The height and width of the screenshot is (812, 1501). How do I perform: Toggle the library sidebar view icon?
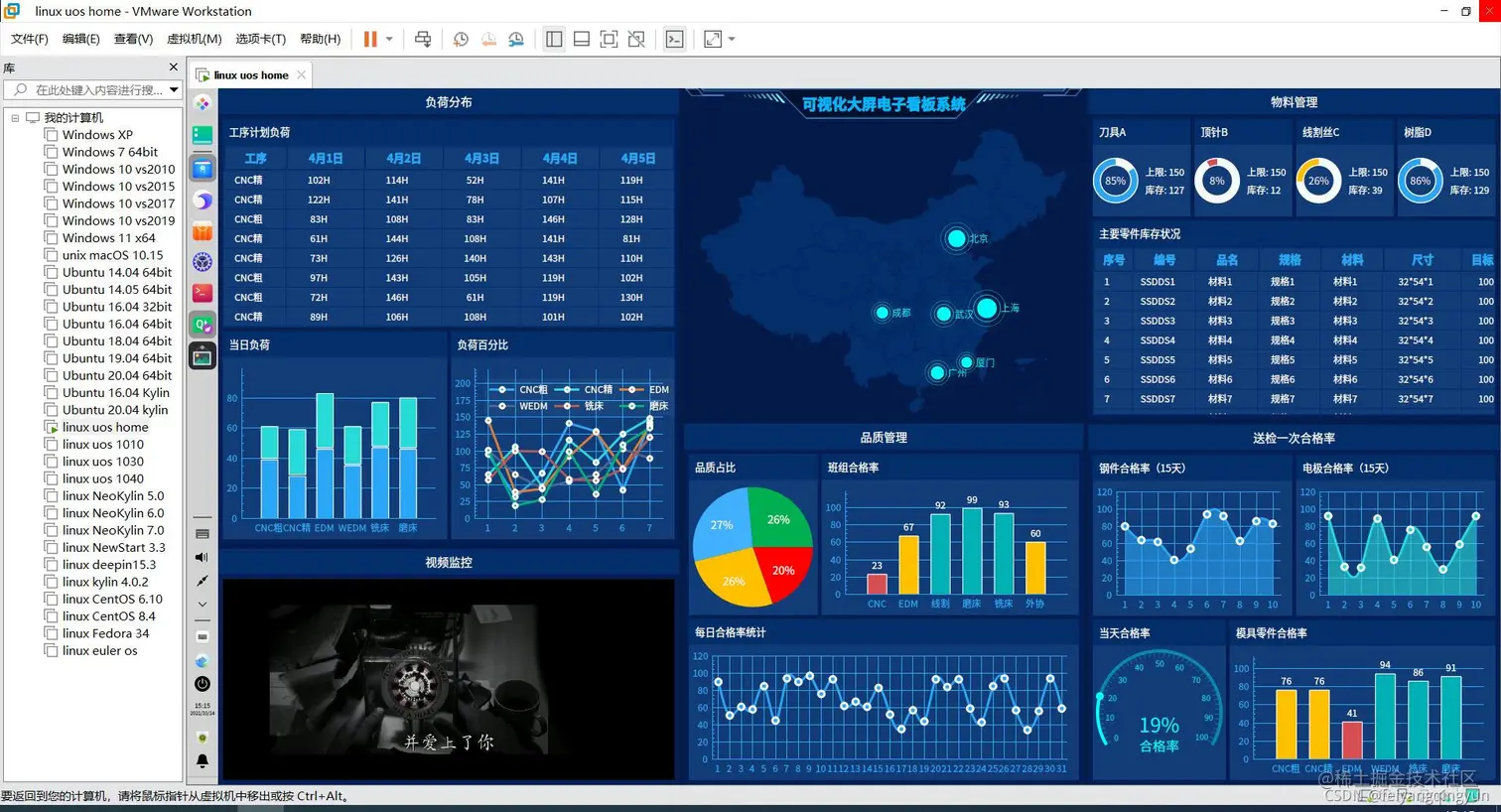[554, 39]
